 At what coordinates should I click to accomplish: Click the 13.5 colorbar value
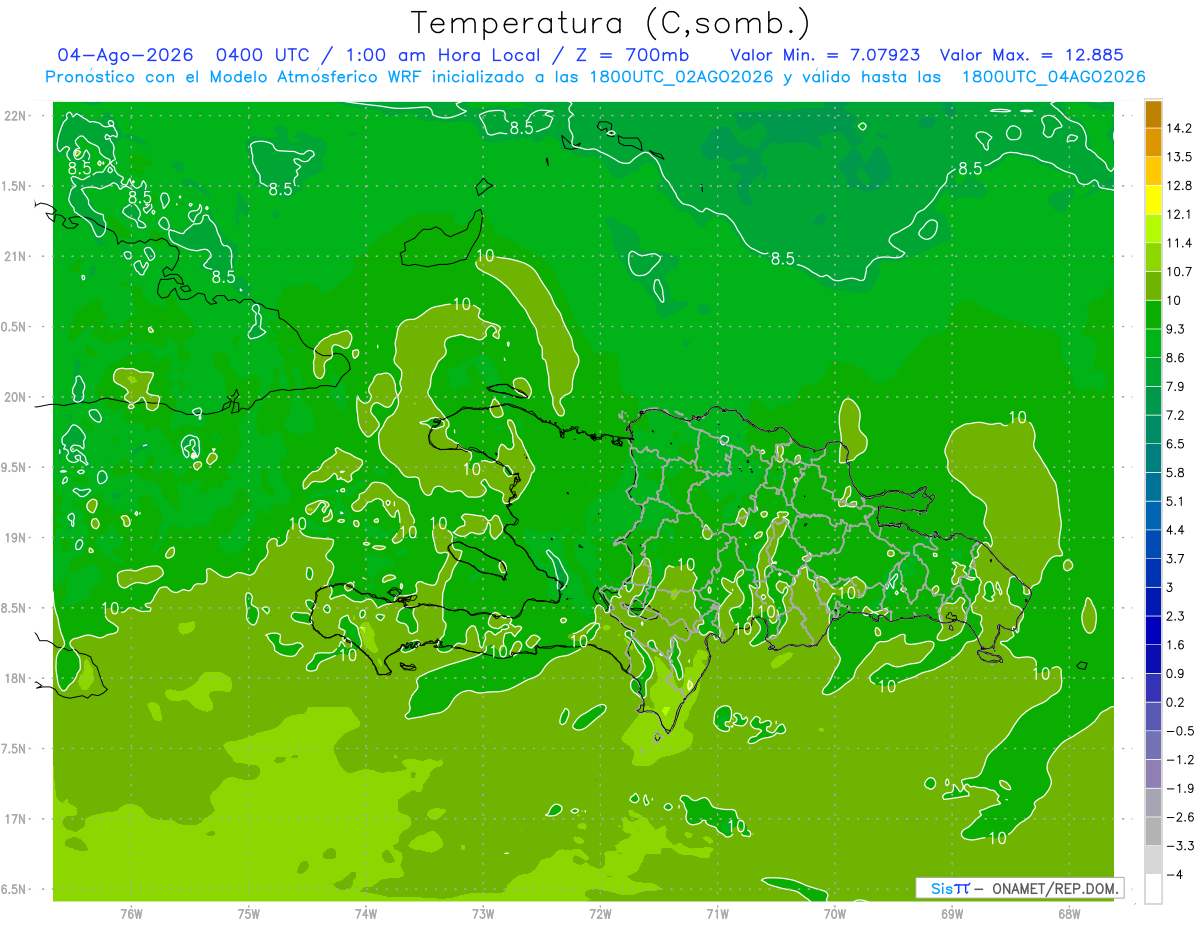1179,157
